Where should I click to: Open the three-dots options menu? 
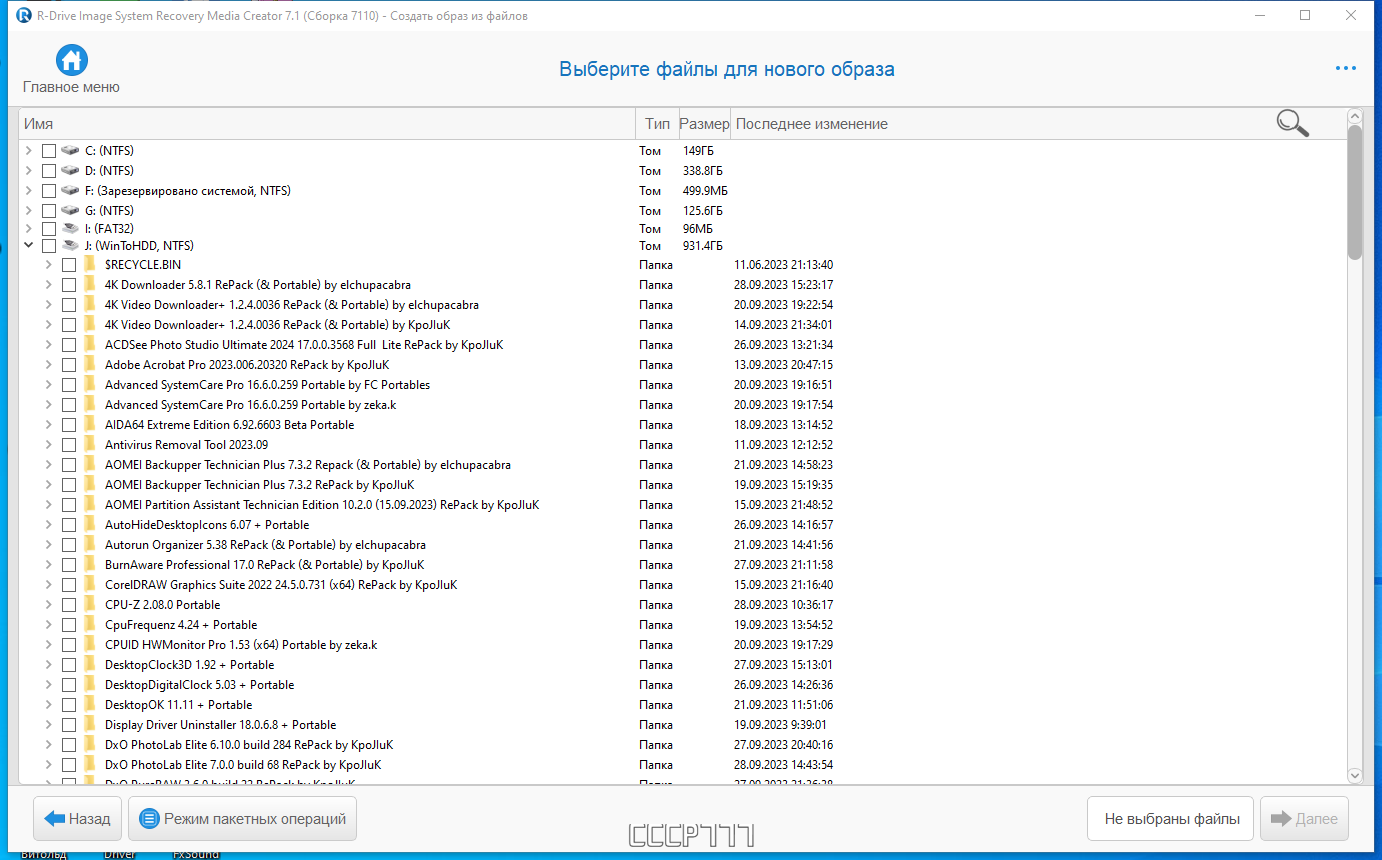coord(1345,69)
